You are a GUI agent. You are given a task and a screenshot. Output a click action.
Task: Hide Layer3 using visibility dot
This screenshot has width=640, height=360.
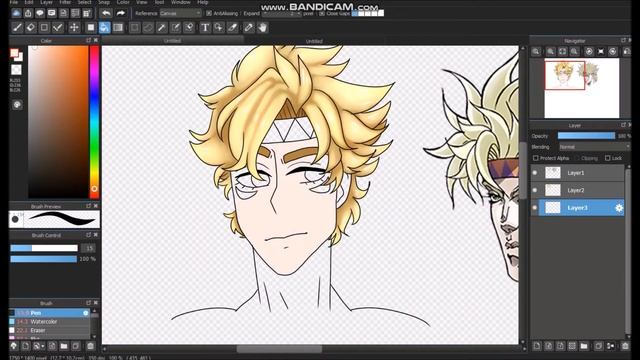pyautogui.click(x=535, y=208)
